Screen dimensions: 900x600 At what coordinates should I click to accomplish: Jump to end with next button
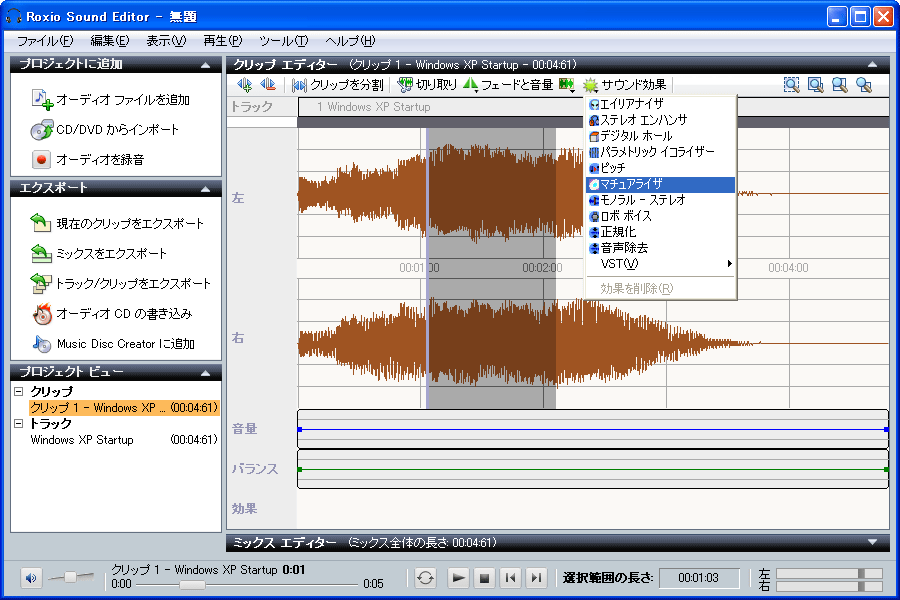tap(536, 578)
